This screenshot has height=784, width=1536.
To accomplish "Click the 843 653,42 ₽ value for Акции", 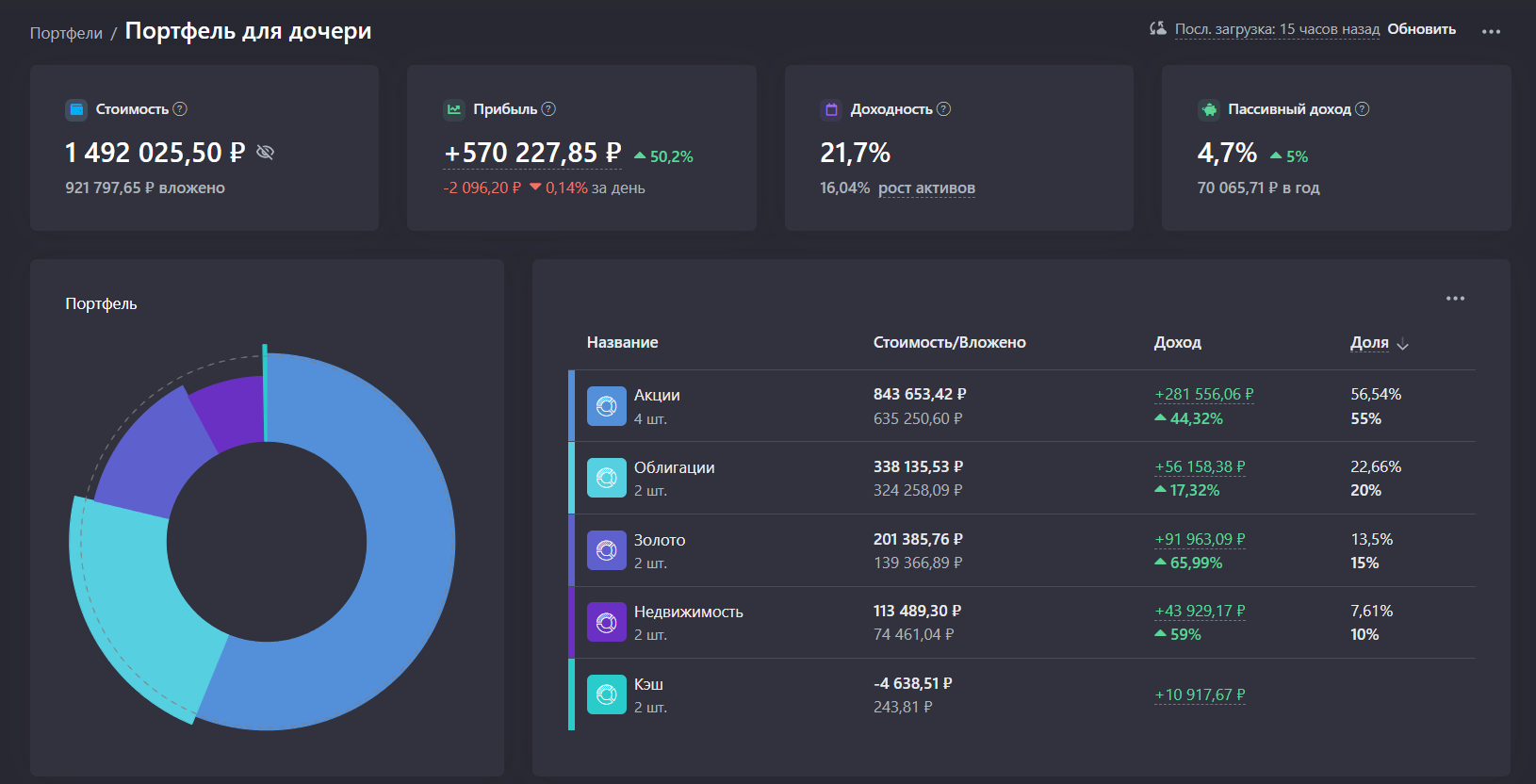I will pos(920,394).
